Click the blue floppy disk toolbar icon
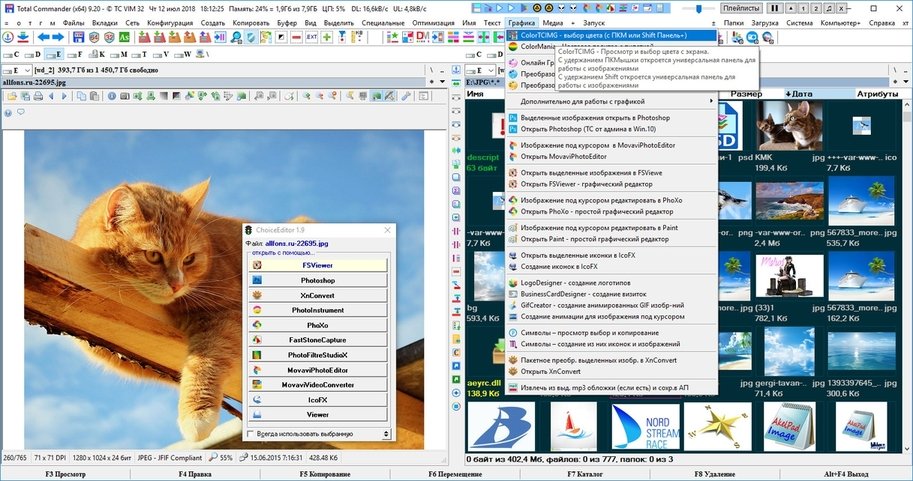This screenshot has height=481, width=913. [x=79, y=37]
